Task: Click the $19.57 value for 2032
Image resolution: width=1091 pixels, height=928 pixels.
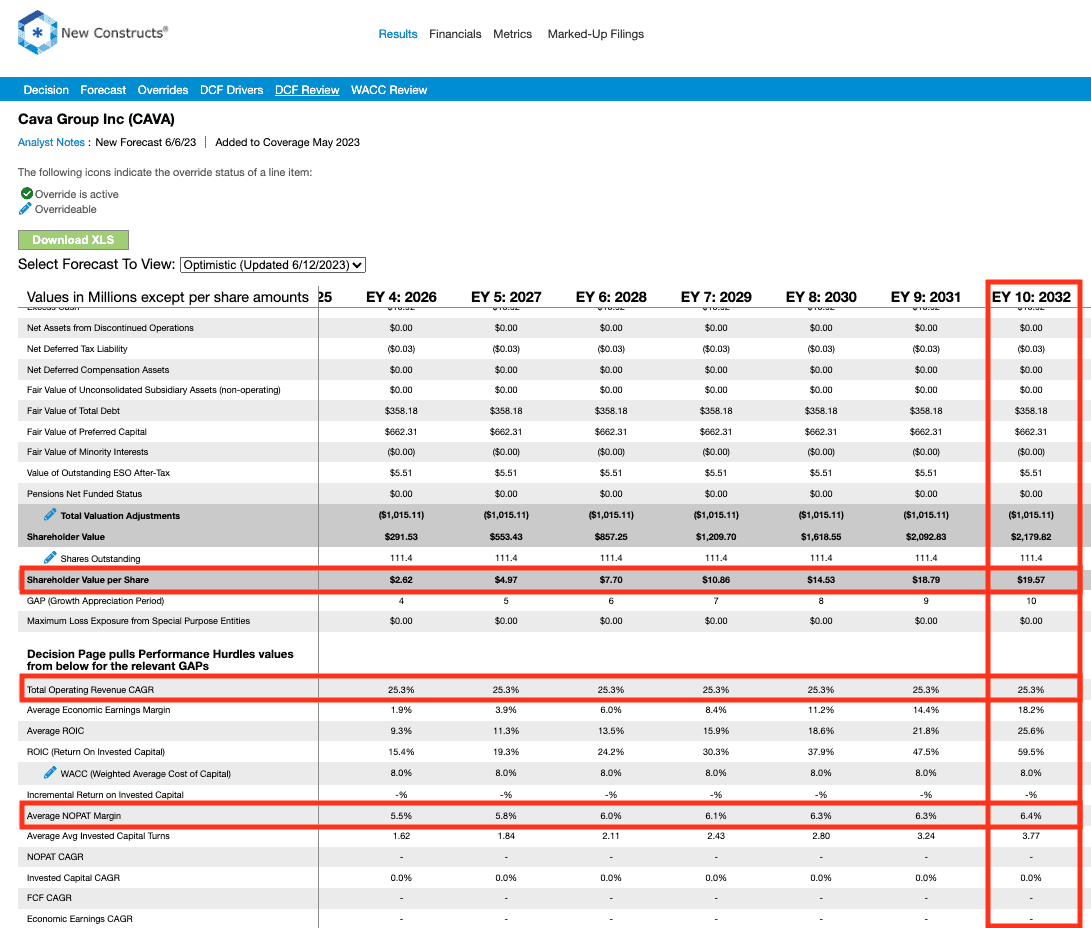Action: pyautogui.click(x=1031, y=579)
